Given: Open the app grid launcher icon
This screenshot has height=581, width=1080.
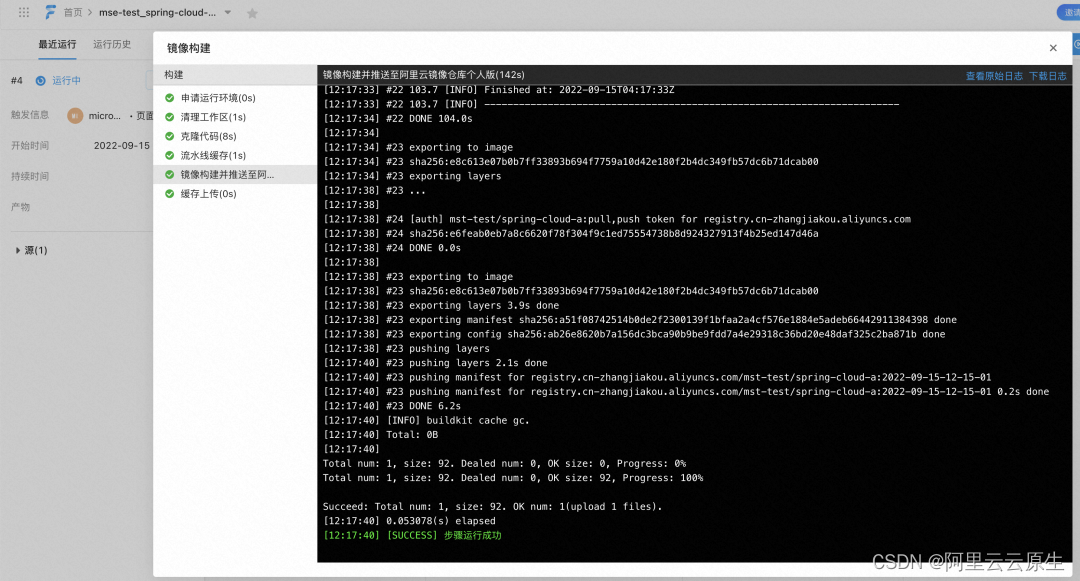Looking at the screenshot, I should pos(24,12).
